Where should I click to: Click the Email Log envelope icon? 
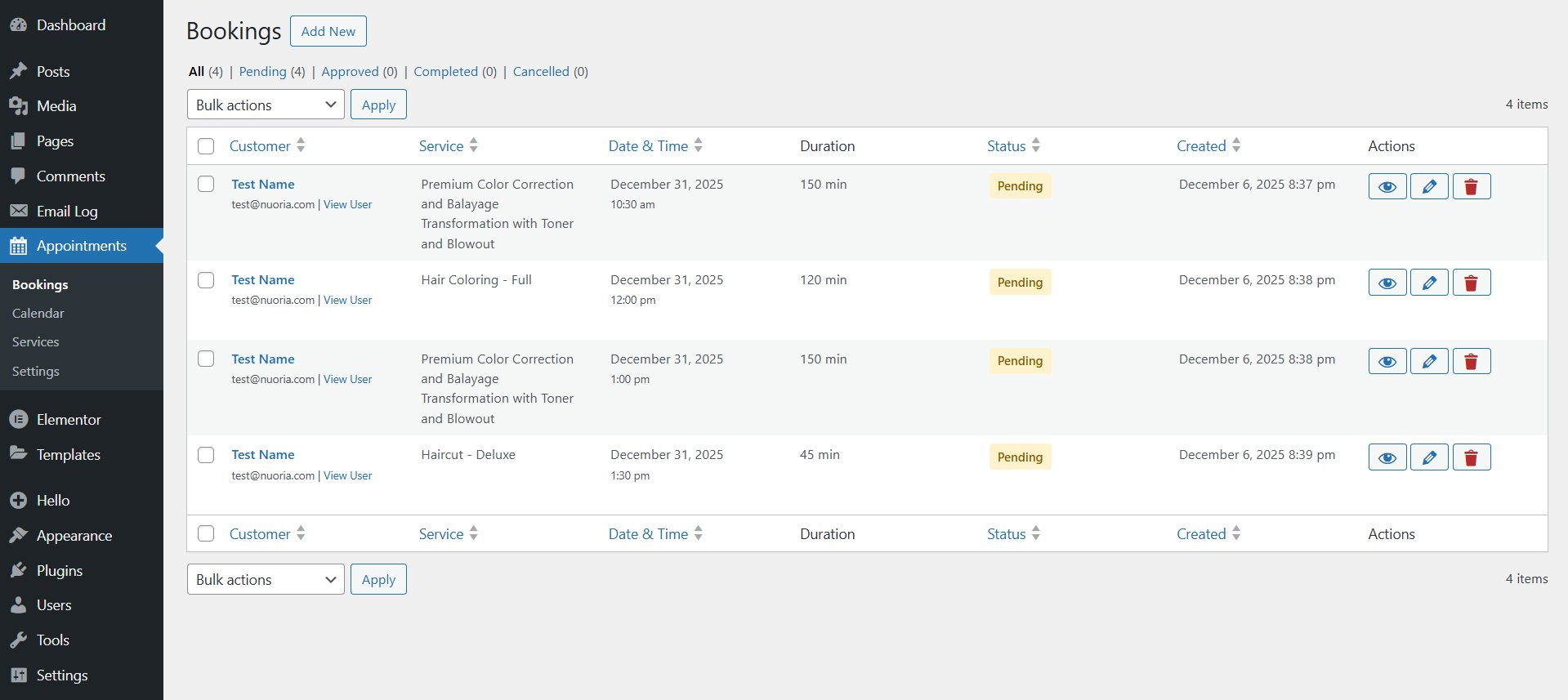coord(18,212)
